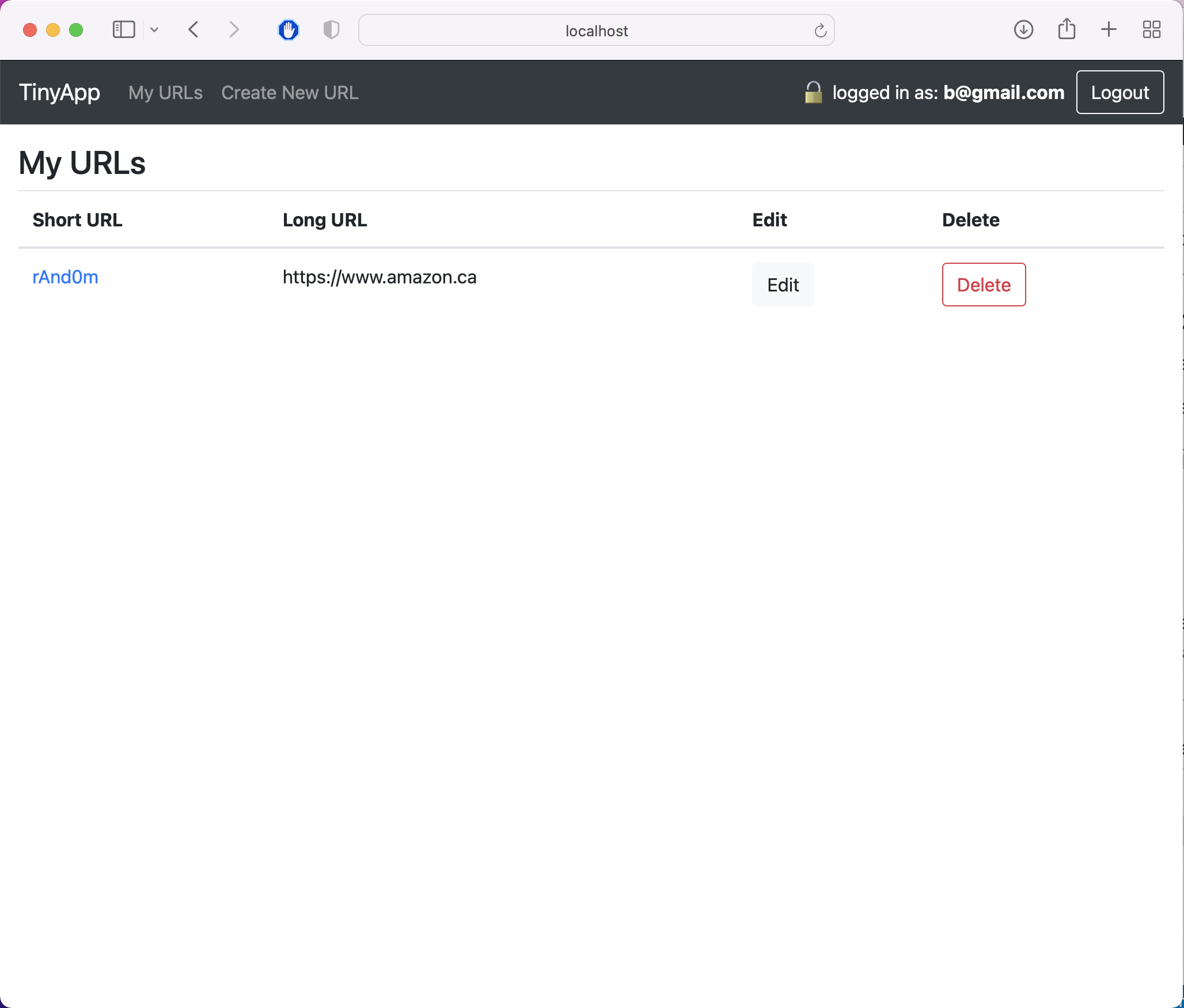The image size is (1184, 1008).
Task: Go back with the back arrow
Action: tap(194, 30)
